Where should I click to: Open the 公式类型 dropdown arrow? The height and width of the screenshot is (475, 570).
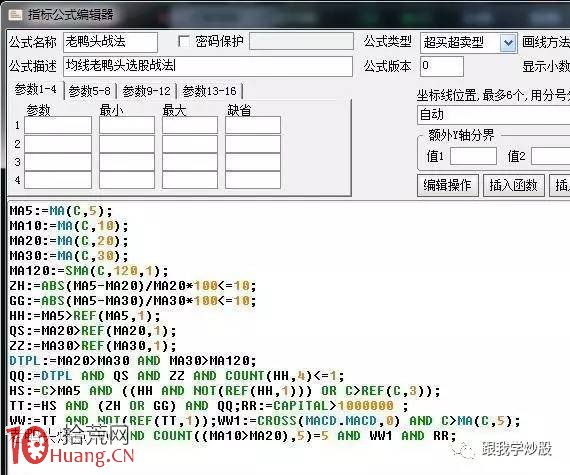[508, 43]
